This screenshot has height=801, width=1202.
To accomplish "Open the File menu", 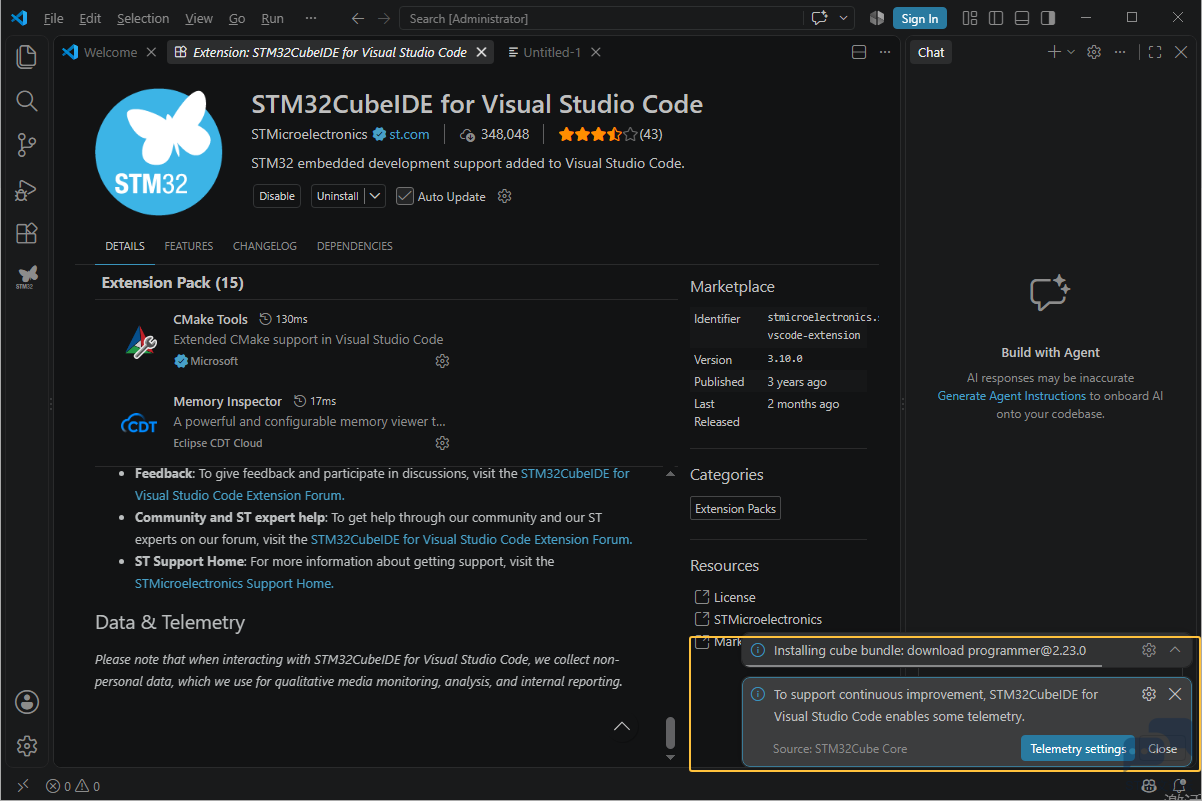I will 53,18.
